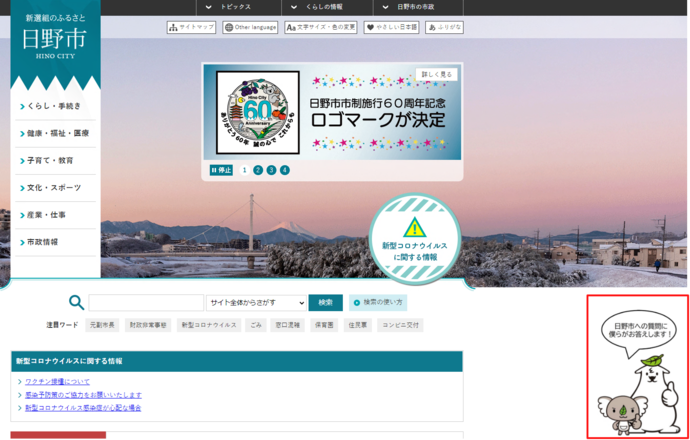Expand the 日野市の市政 top menu

coord(418,7)
